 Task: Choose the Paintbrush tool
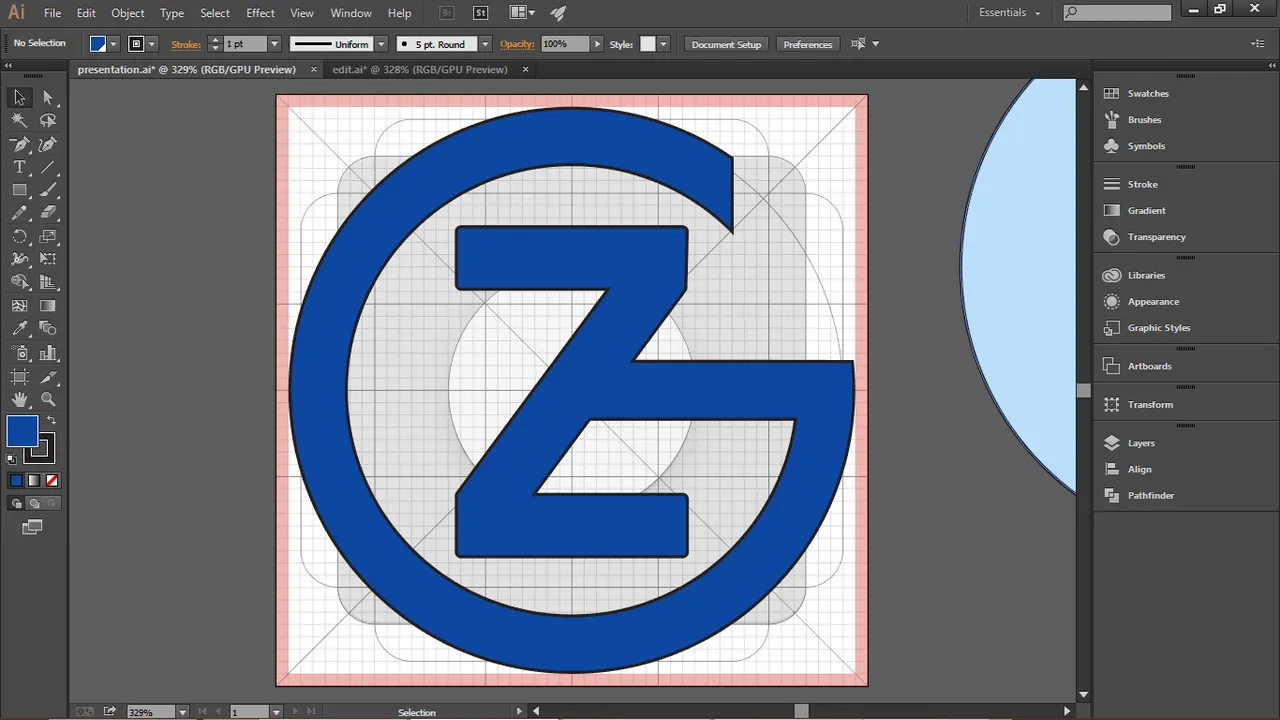point(48,190)
